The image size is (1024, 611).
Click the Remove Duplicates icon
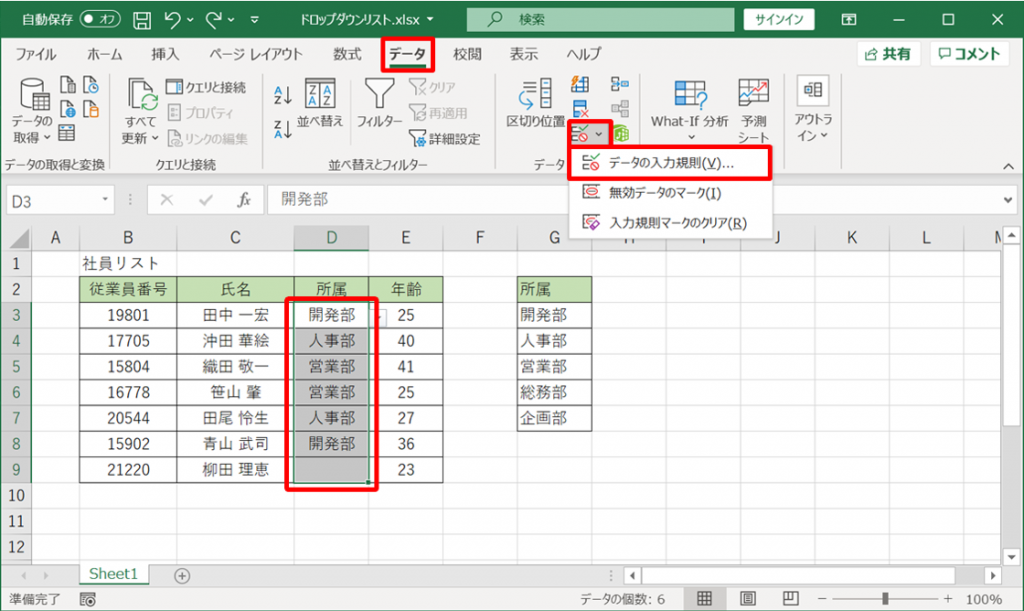pyautogui.click(x=580, y=109)
